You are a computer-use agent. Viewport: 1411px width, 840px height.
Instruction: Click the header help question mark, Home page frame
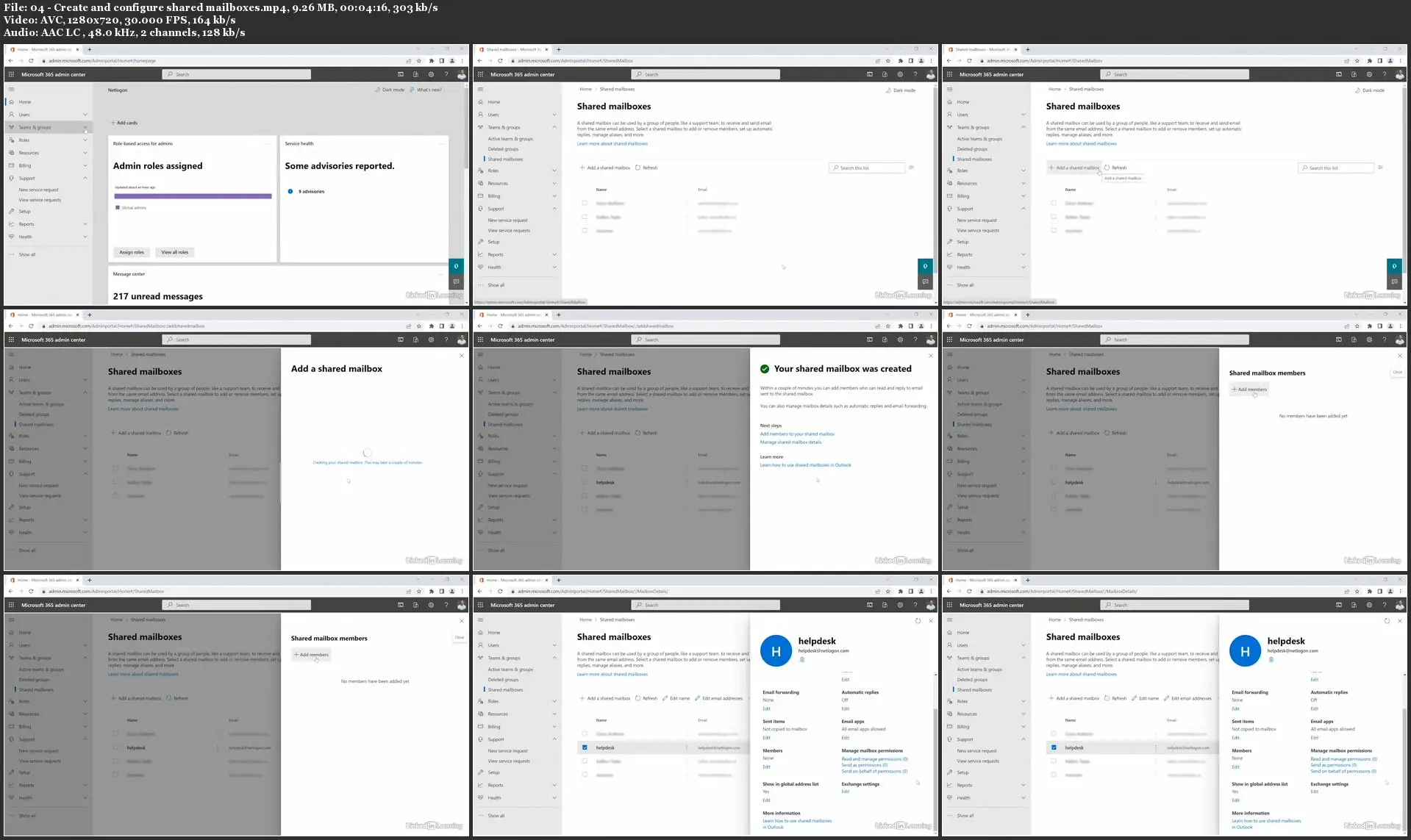[x=446, y=74]
